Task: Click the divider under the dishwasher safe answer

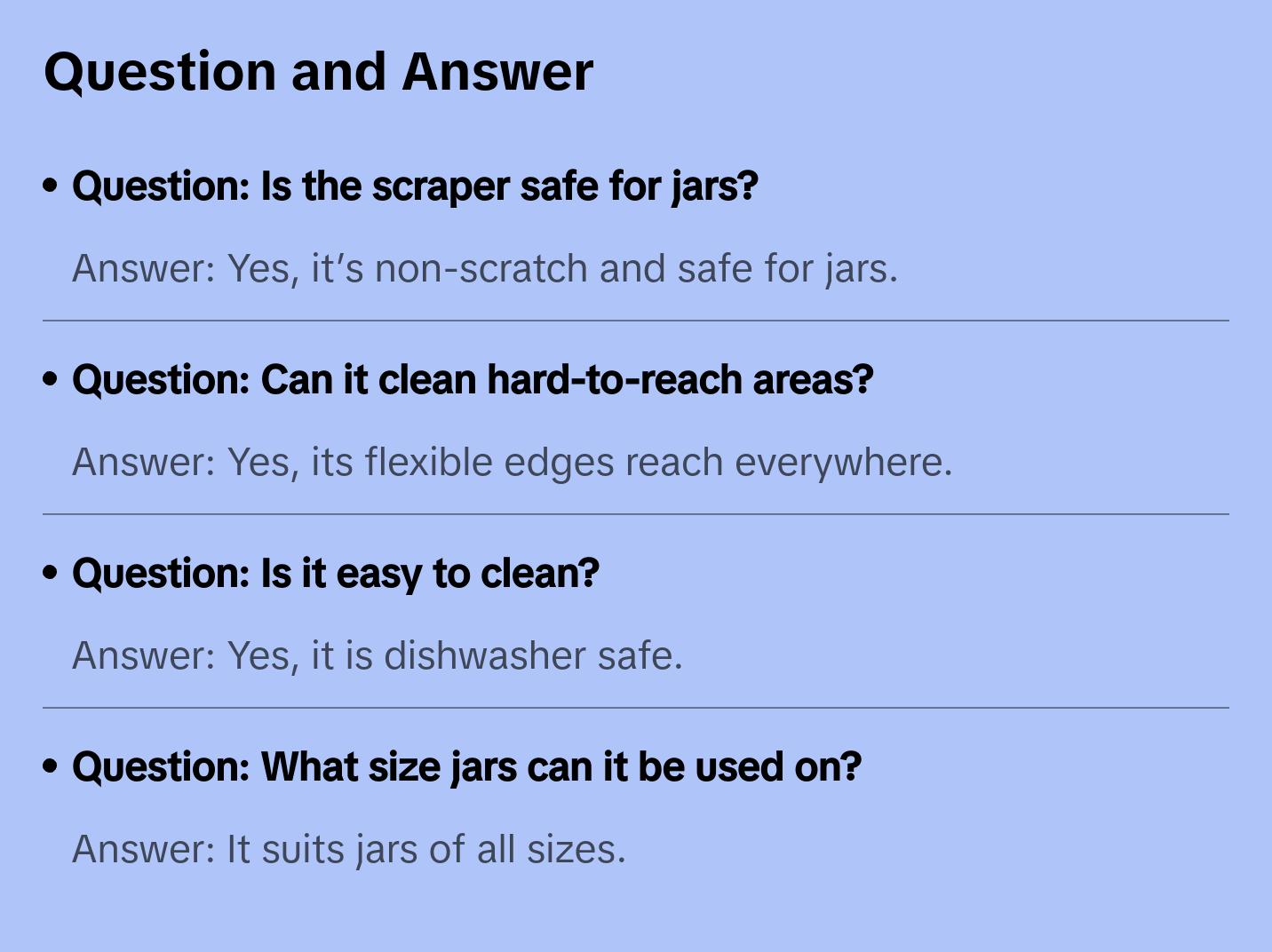Action: tap(636, 708)
